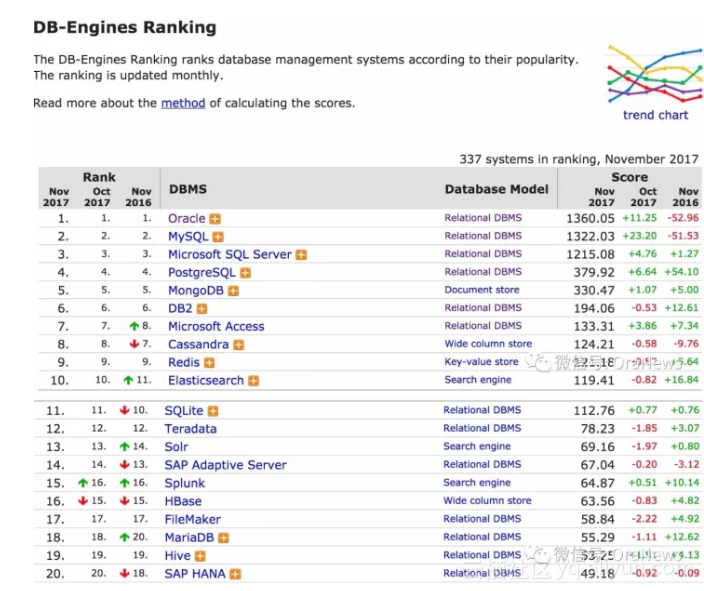Click the plus icon beside SQLite
Screen dimensions: 704x591
213,411
